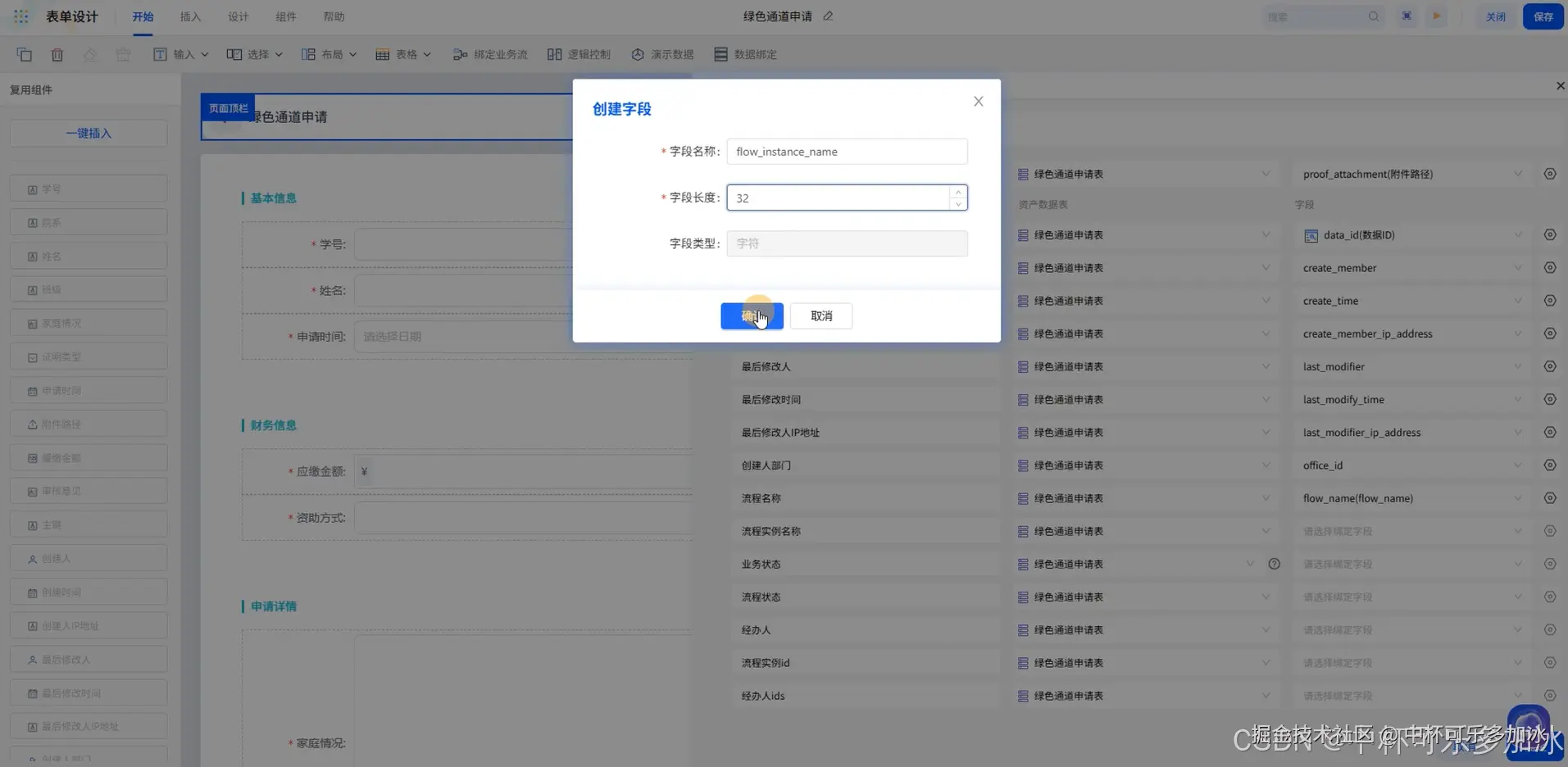The height and width of the screenshot is (767, 1568).
Task: Click the 保存 button
Action: (1543, 16)
